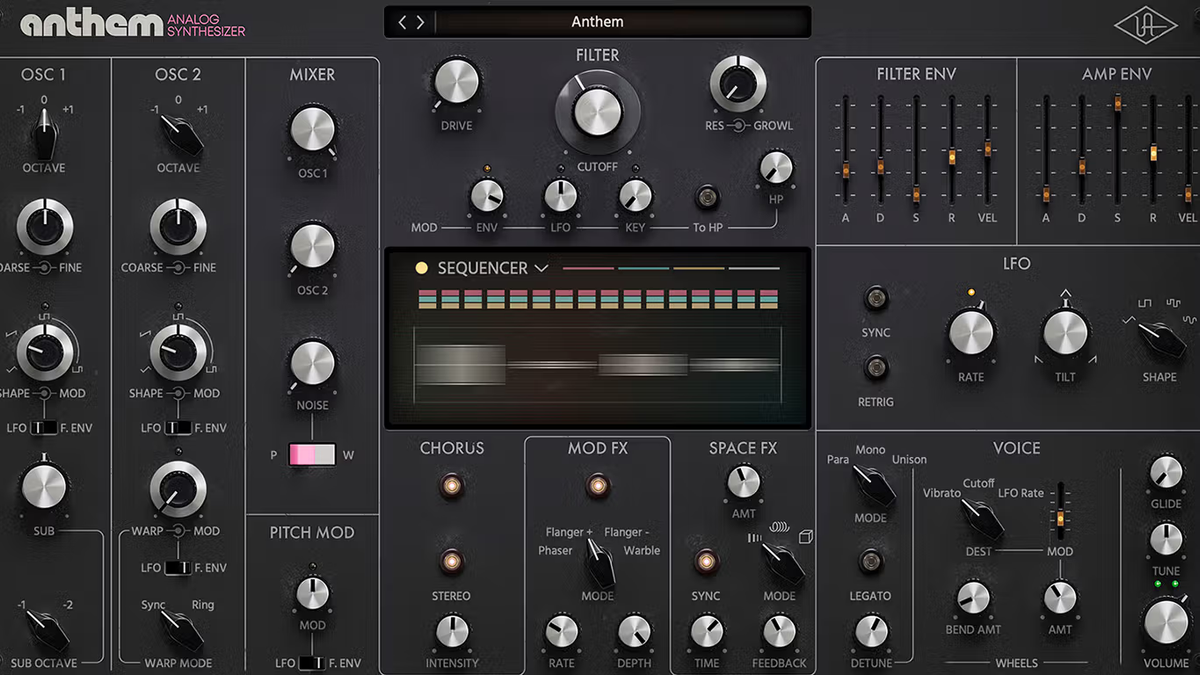This screenshot has height=675, width=1200.
Task: Select the yellow sequencer lane tab
Action: [x=698, y=268]
